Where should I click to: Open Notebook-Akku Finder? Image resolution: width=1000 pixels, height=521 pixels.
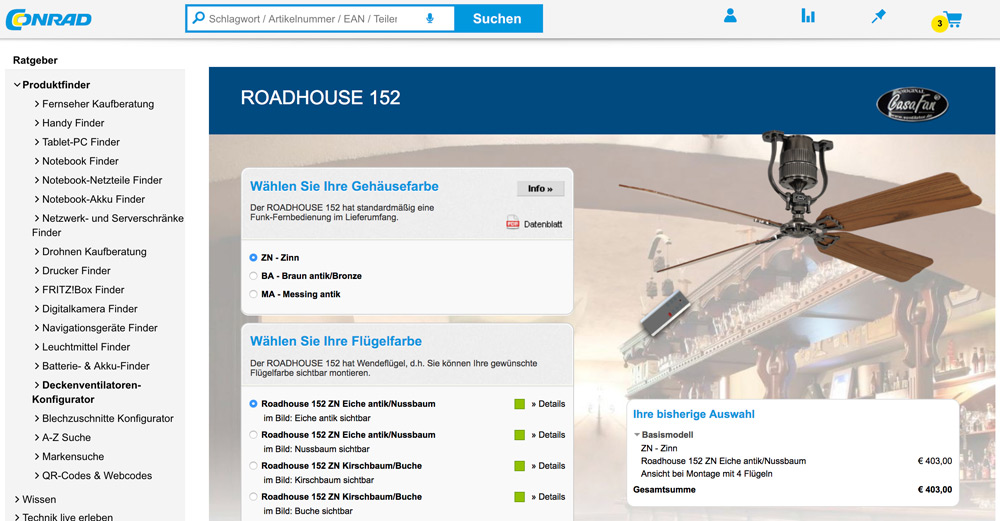point(93,200)
